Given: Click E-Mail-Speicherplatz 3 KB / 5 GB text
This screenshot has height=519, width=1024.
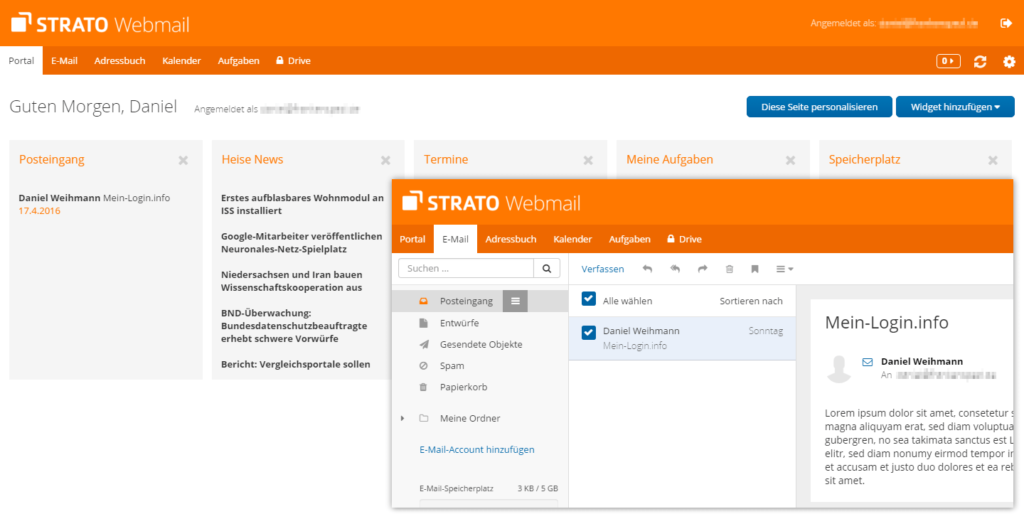Looking at the screenshot, I should [488, 488].
